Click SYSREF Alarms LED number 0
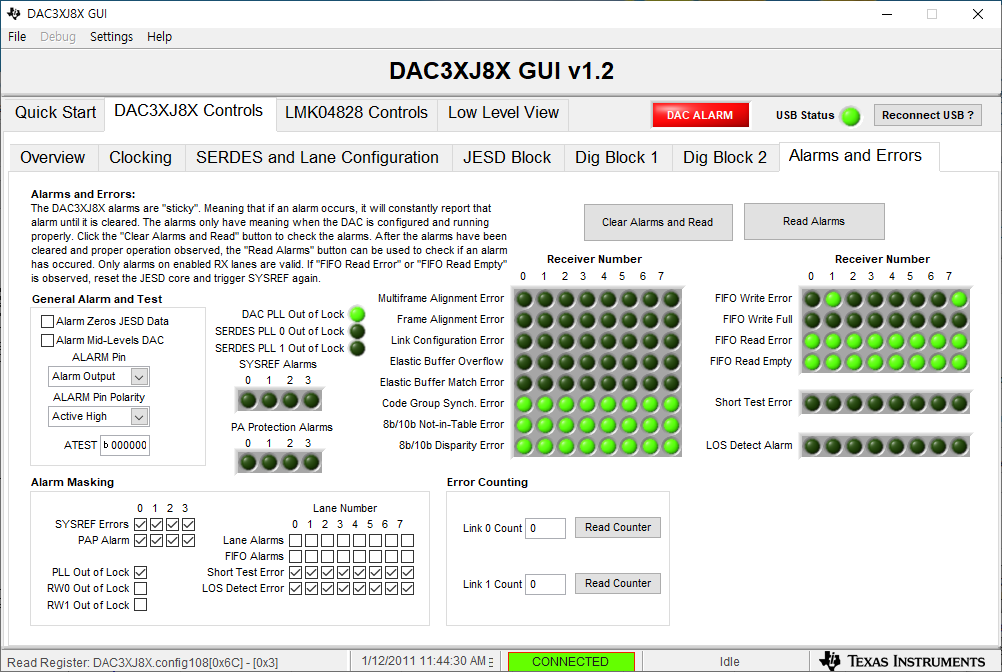Screen dimensions: 1002x672 point(249,401)
